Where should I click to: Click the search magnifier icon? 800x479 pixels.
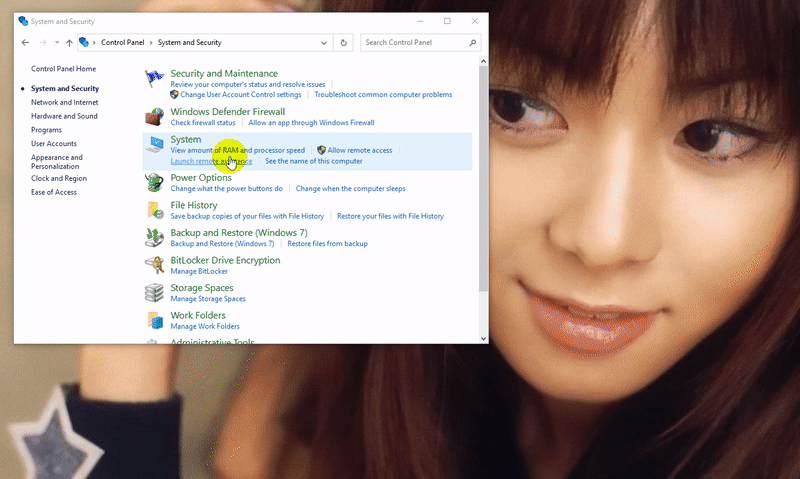coord(472,42)
